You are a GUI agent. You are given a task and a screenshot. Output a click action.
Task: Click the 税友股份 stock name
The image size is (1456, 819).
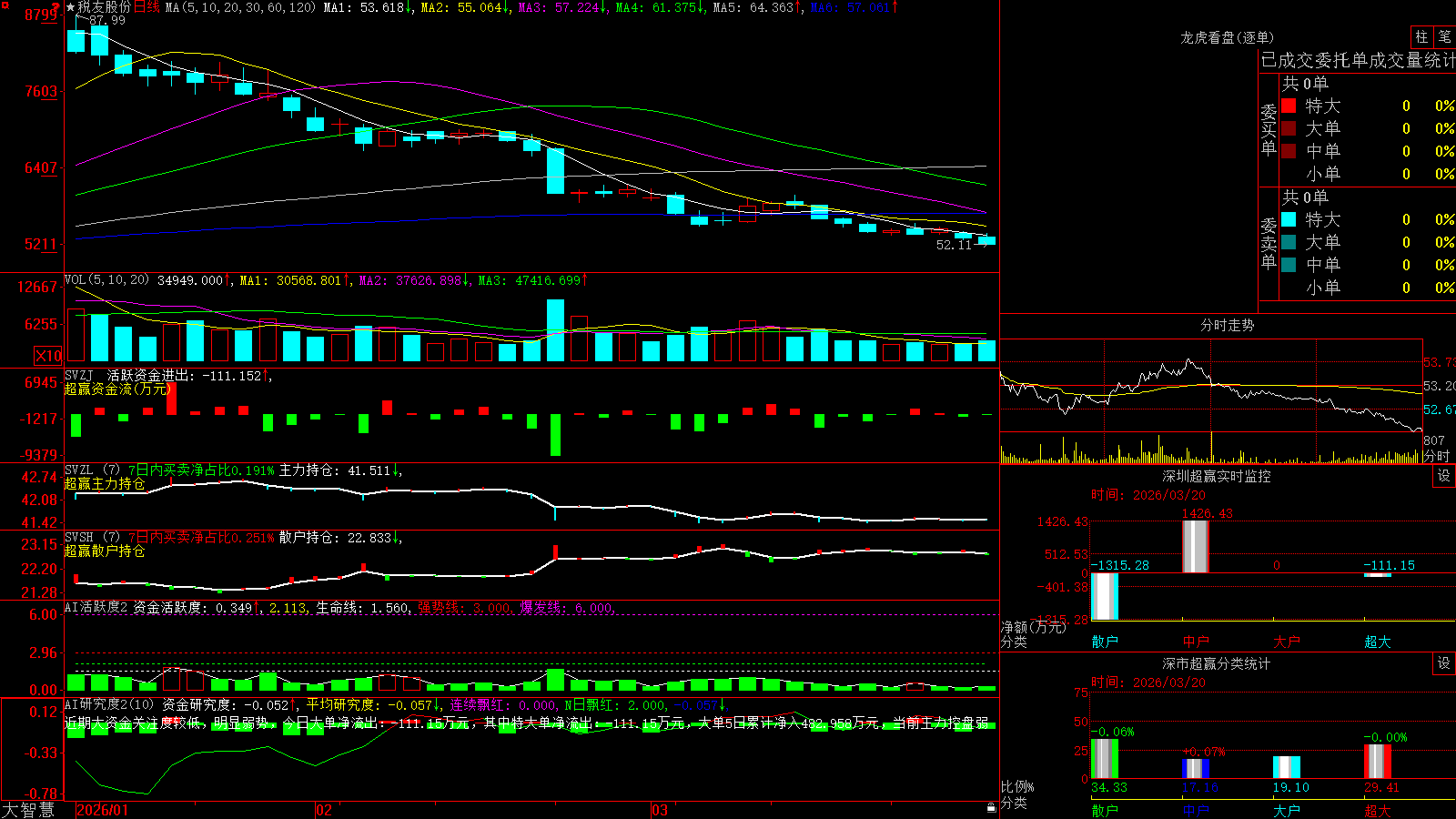(x=105, y=7)
